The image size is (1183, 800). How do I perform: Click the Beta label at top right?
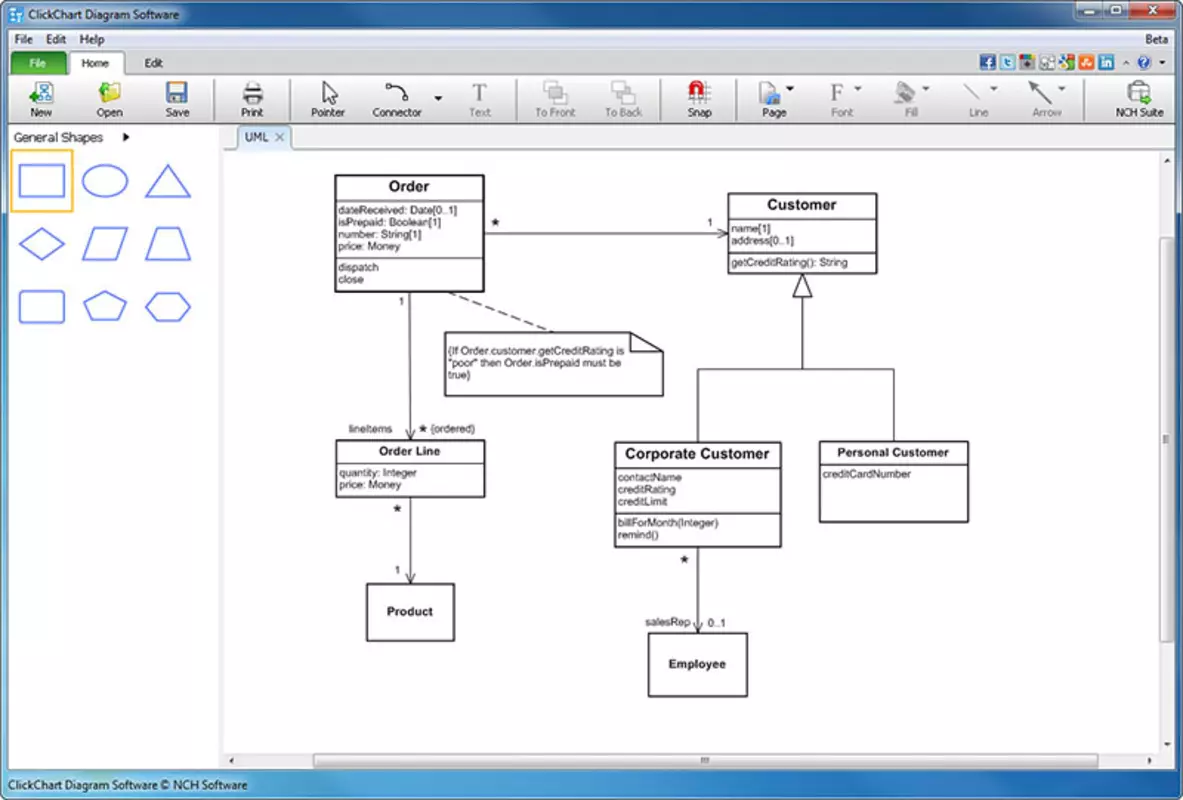pyautogui.click(x=1156, y=39)
